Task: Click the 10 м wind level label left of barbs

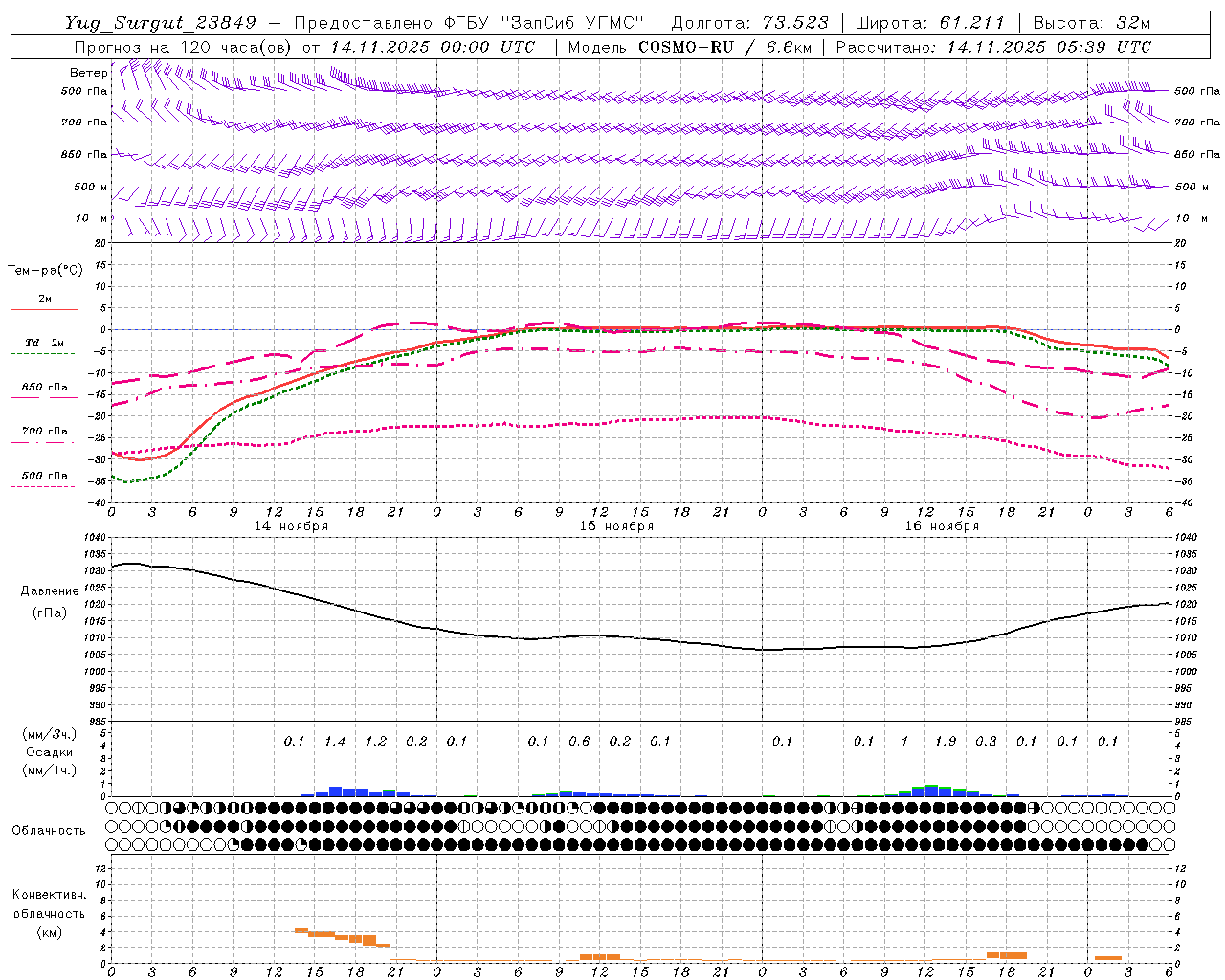Action: pos(91,219)
